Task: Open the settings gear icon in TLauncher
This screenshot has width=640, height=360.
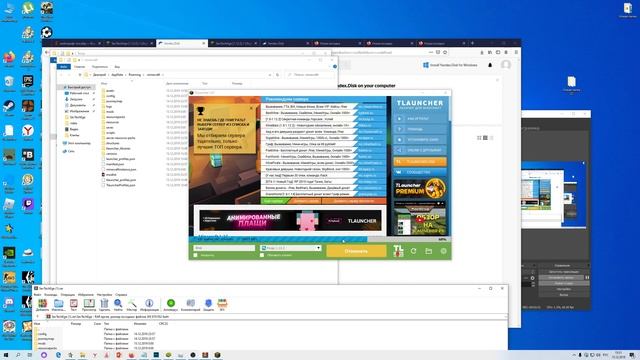Action: coord(444,251)
